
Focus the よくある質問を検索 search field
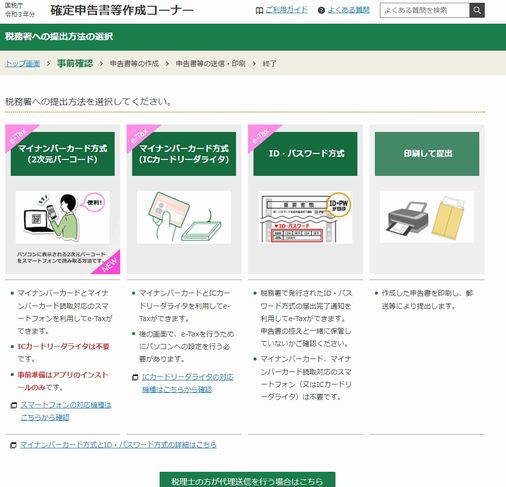tap(425, 10)
